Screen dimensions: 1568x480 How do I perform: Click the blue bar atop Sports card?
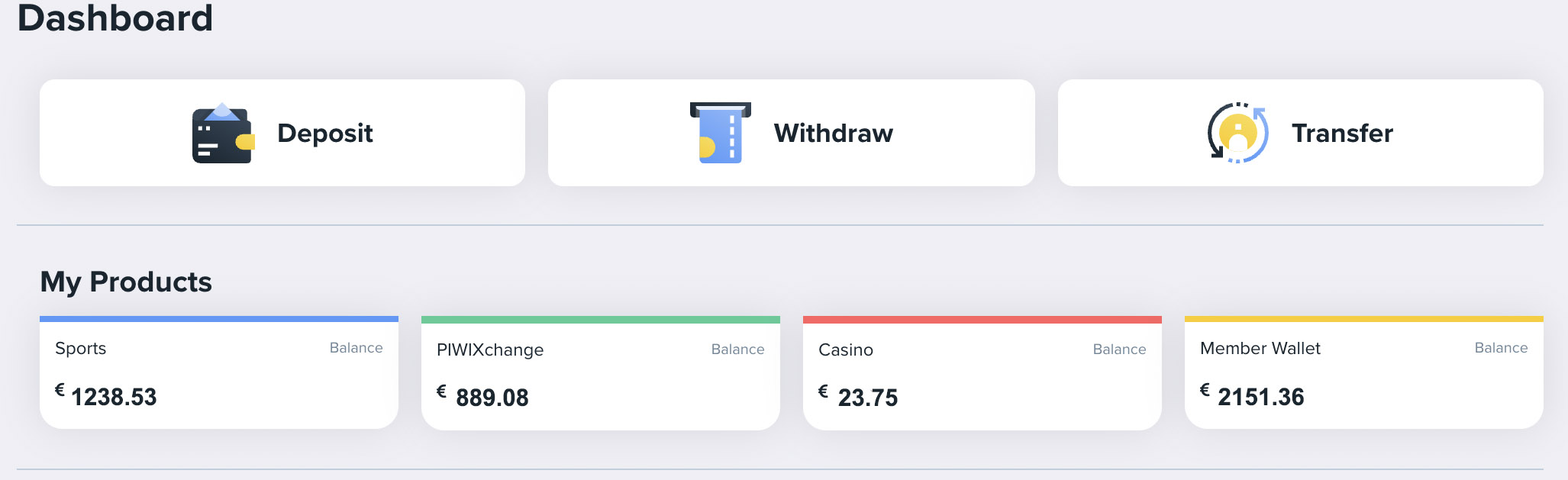(219, 319)
